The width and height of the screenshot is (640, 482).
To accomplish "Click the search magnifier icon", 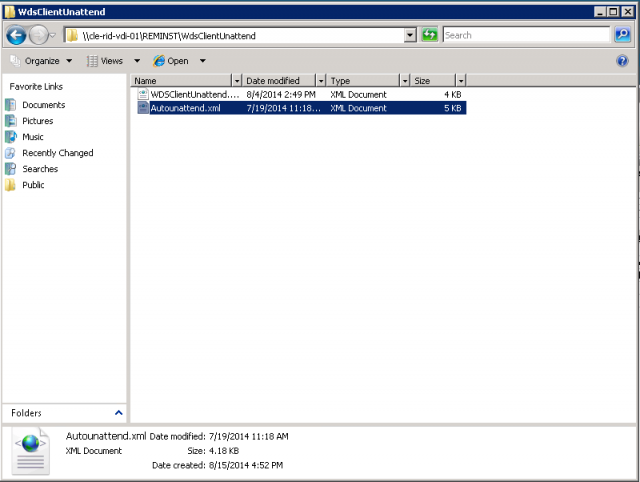I will 623,35.
